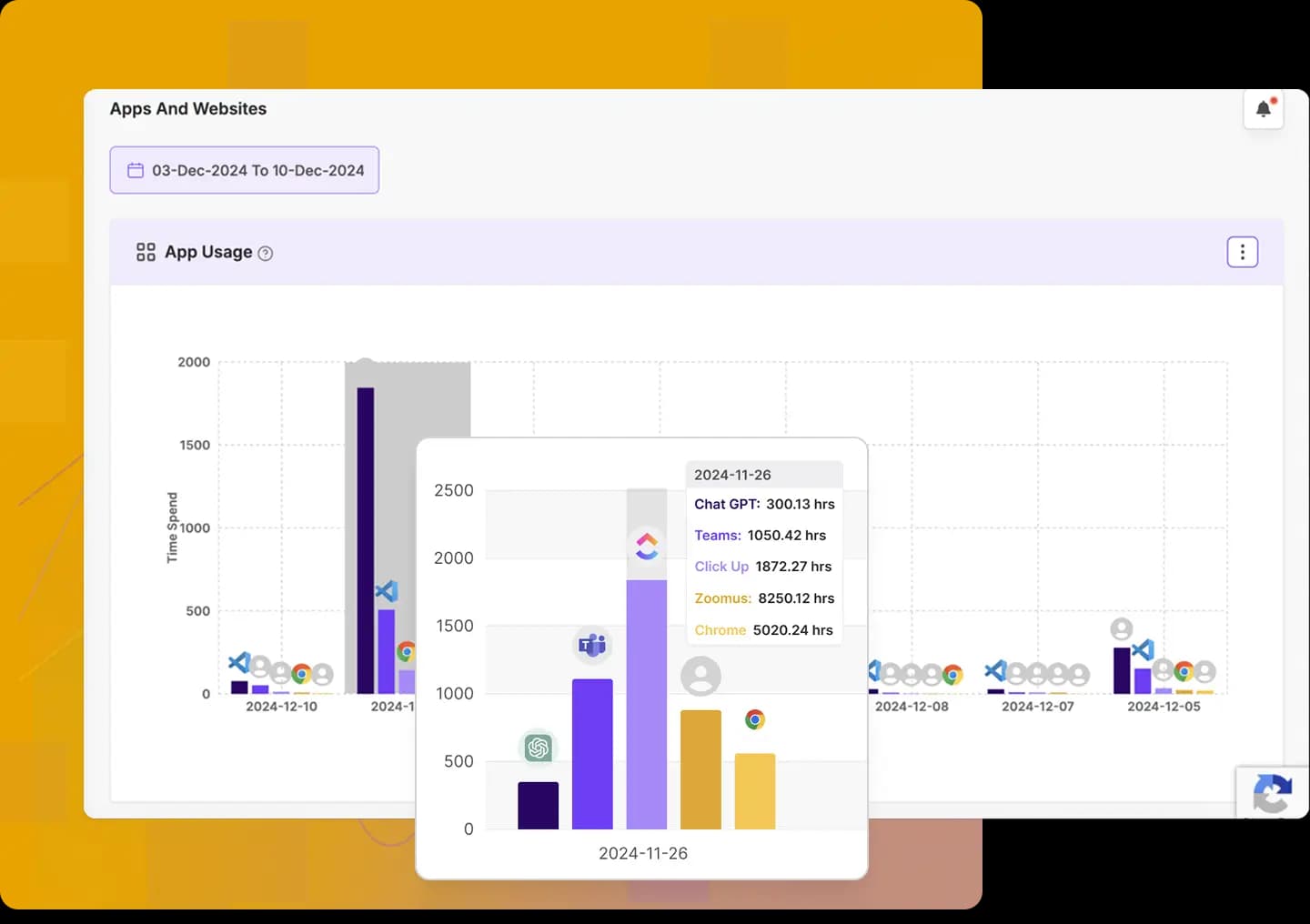Select the 2024-12-08 axis label

pyautogui.click(x=913, y=706)
